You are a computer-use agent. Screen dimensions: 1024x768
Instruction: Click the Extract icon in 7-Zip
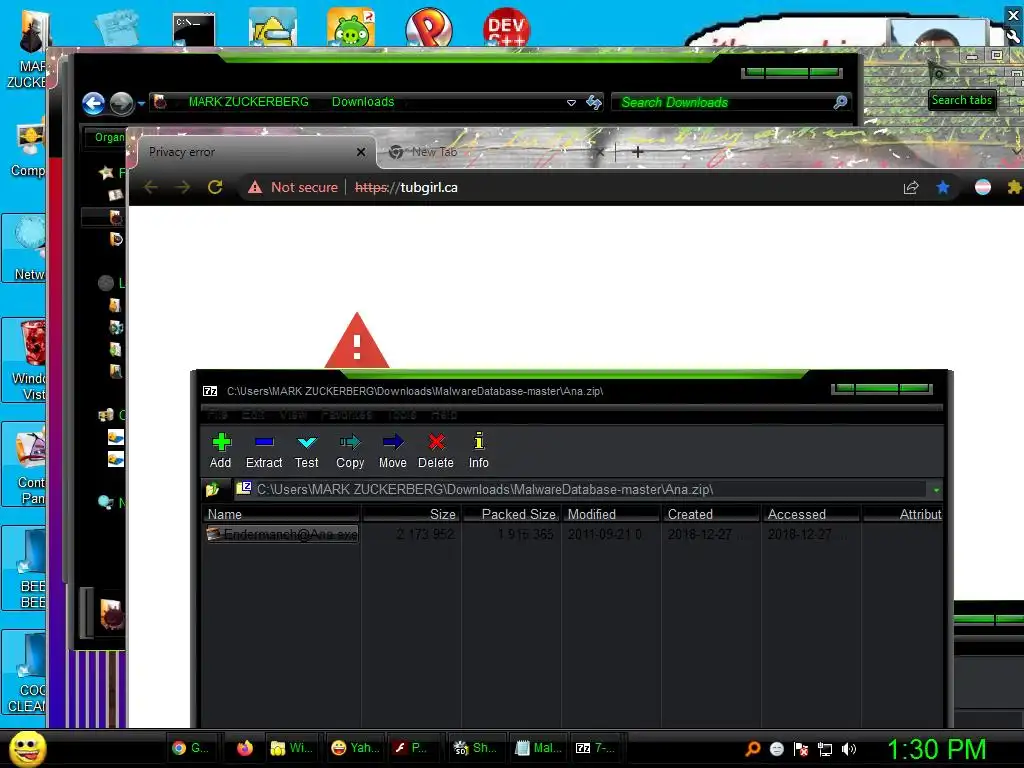click(264, 450)
